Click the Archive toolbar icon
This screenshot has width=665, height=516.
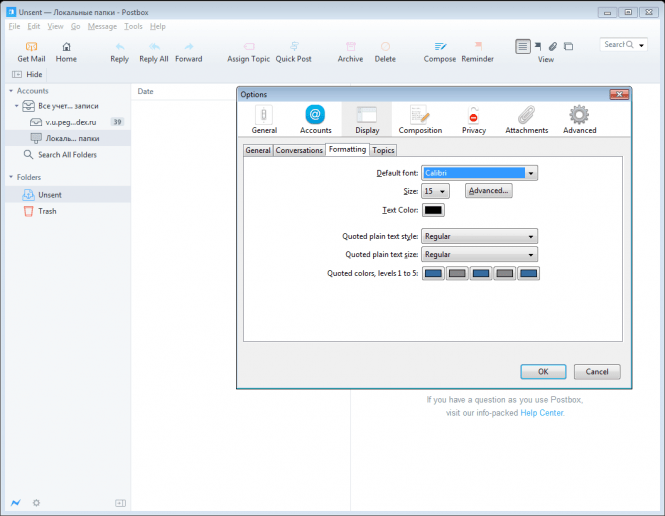pos(350,46)
